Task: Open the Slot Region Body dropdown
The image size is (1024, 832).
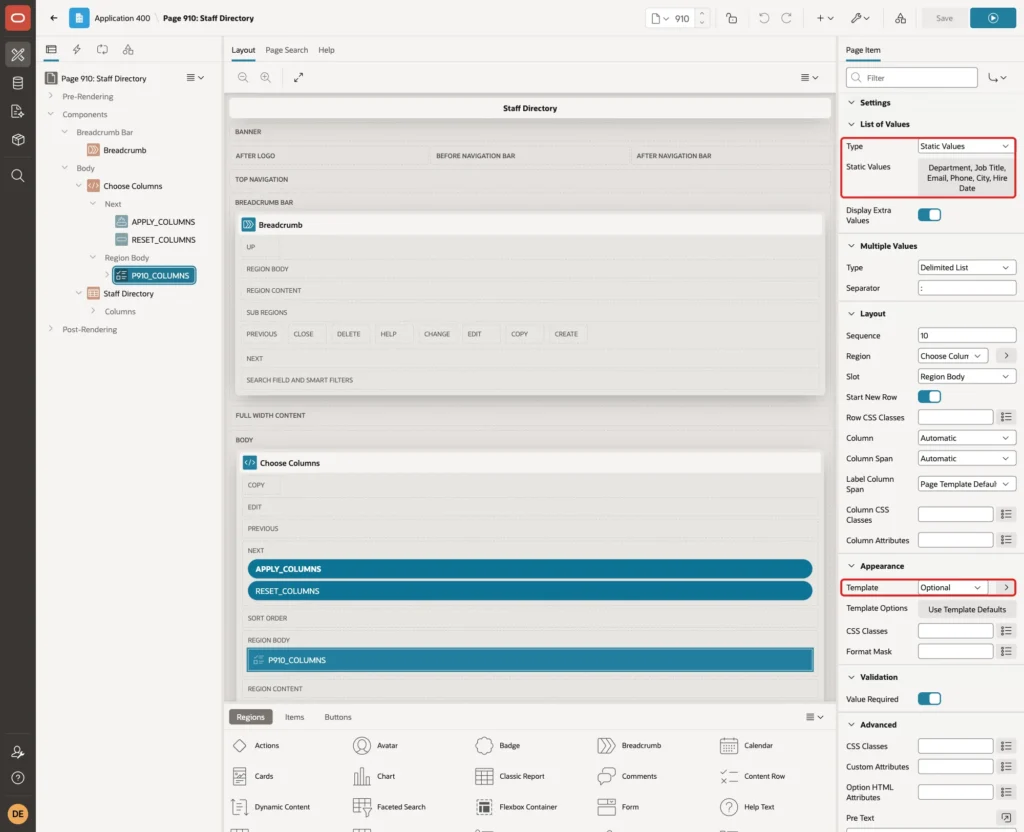Action: click(966, 377)
